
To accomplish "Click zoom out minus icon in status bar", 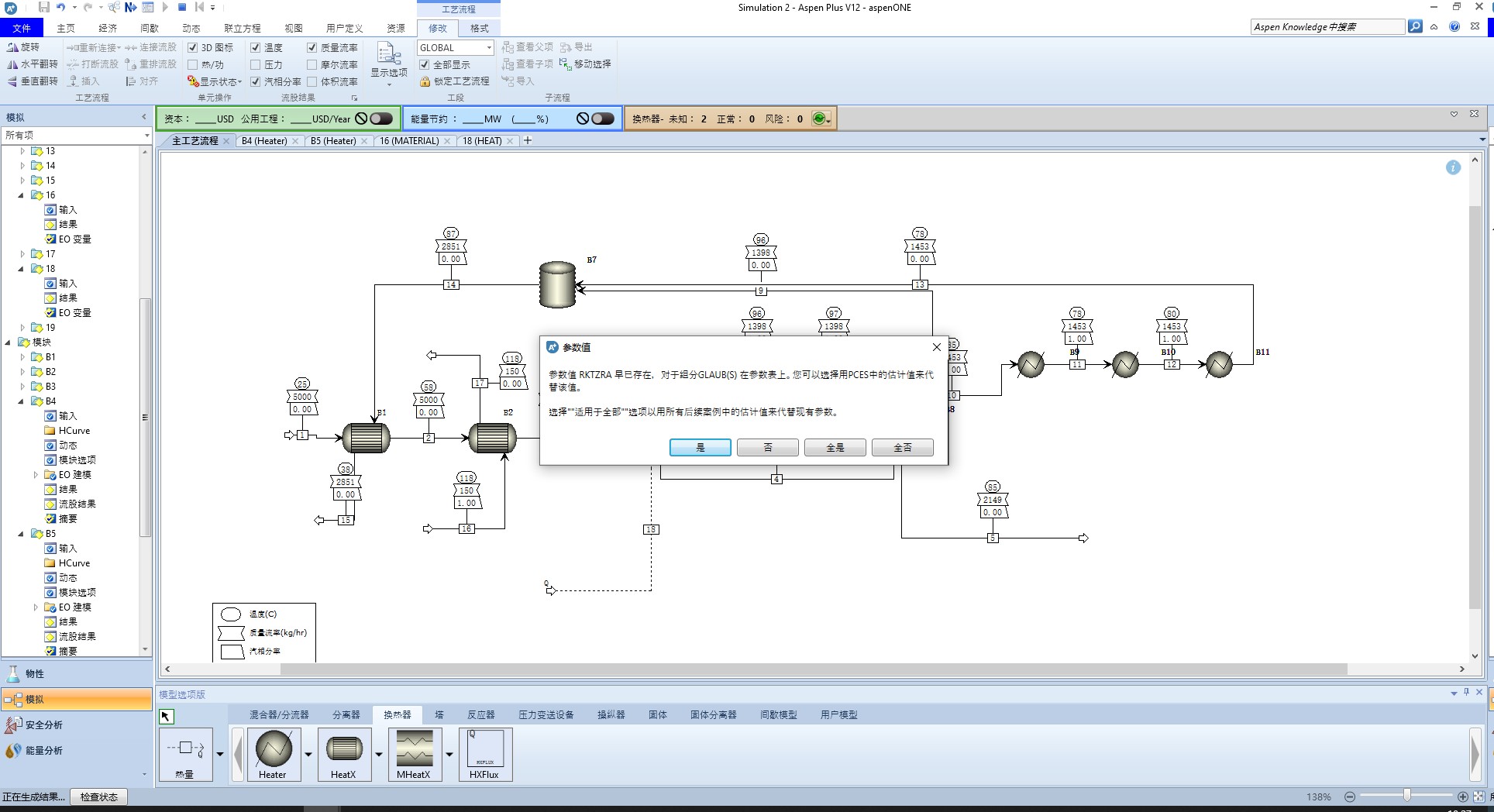I will point(1350,797).
